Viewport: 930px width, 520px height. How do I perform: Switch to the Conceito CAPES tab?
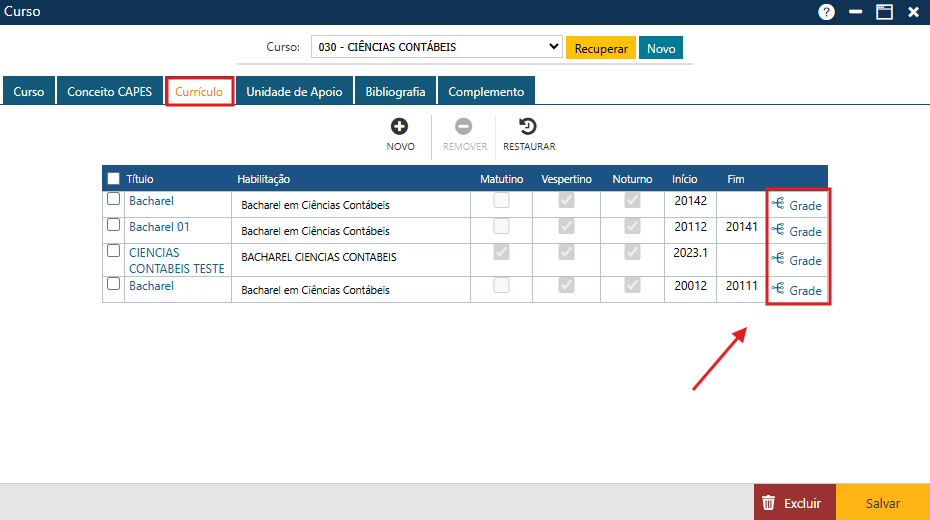[110, 91]
